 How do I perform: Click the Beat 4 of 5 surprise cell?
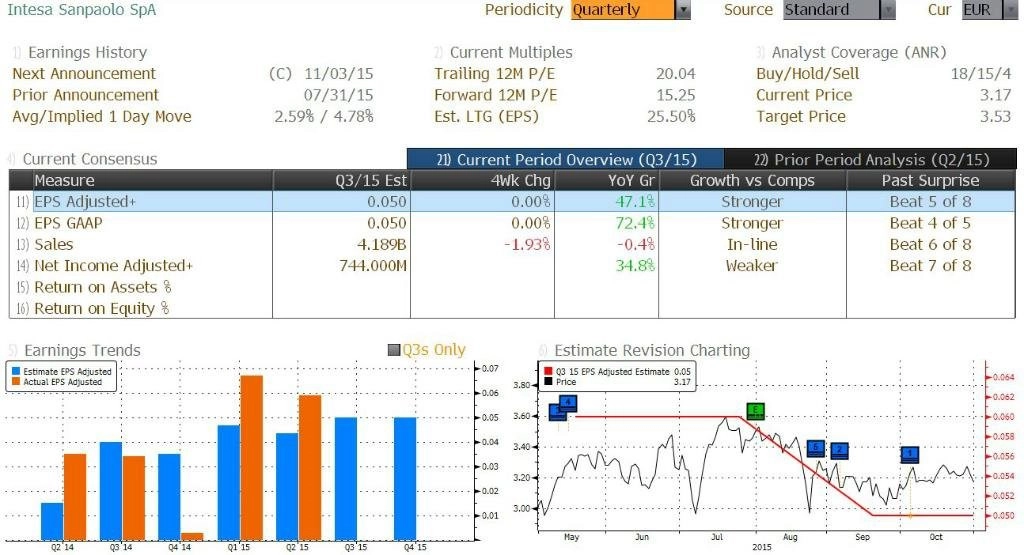pyautogui.click(x=931, y=223)
